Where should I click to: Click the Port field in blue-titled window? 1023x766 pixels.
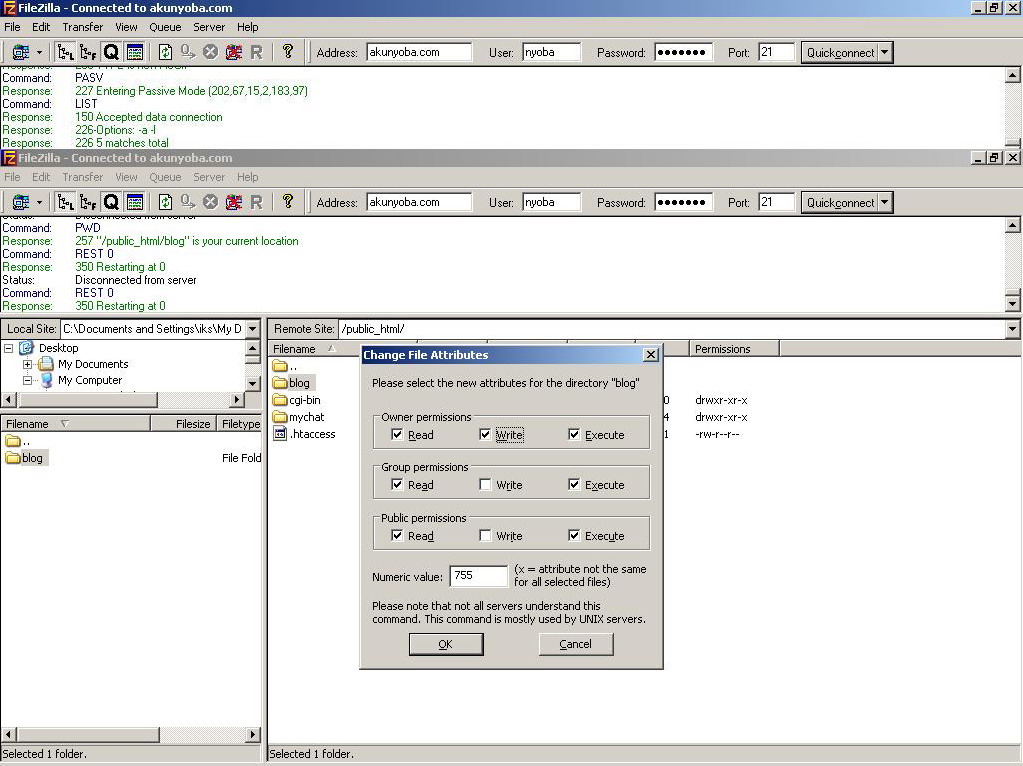(776, 52)
